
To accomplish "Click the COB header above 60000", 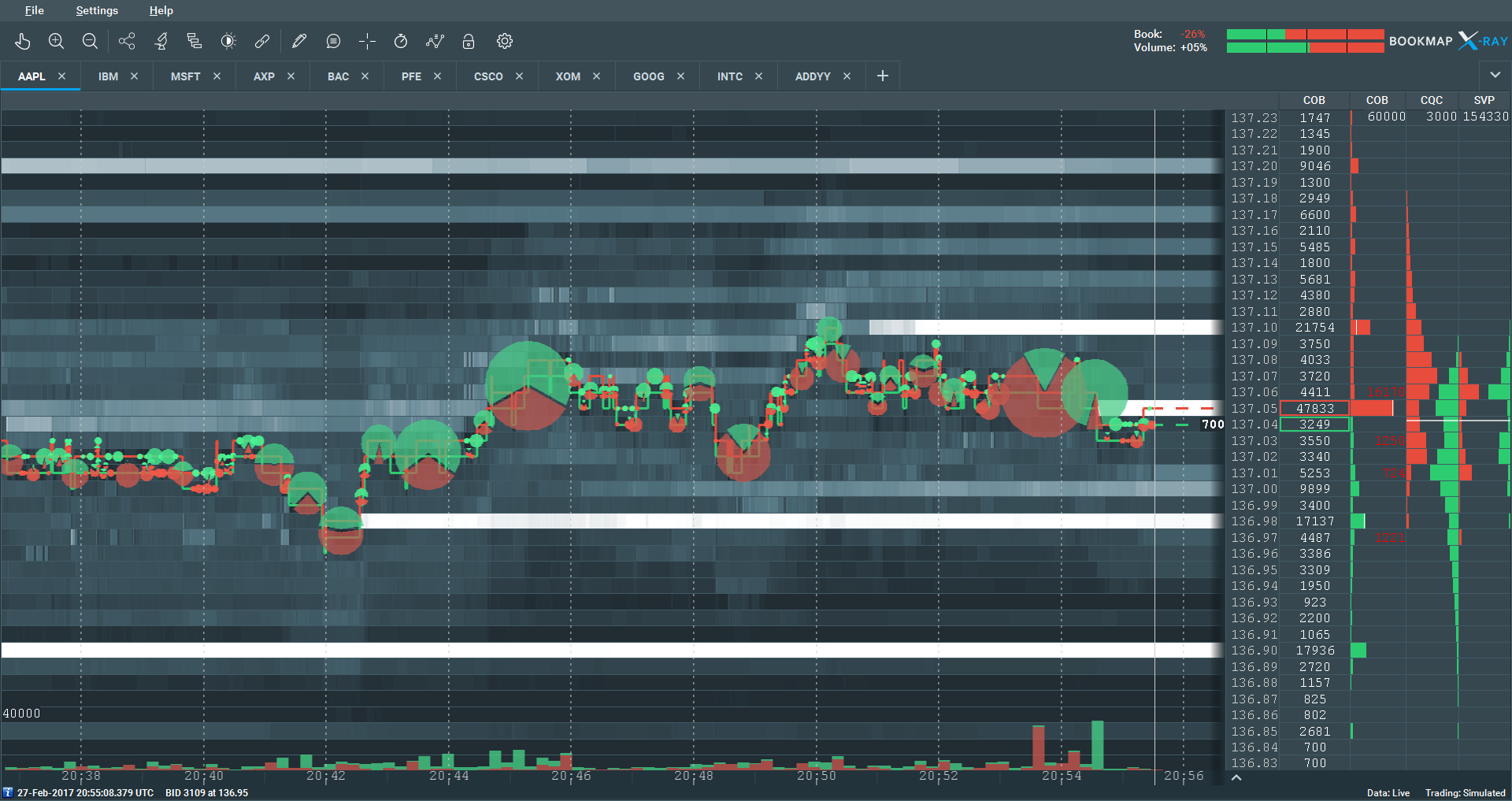I will point(1377,100).
